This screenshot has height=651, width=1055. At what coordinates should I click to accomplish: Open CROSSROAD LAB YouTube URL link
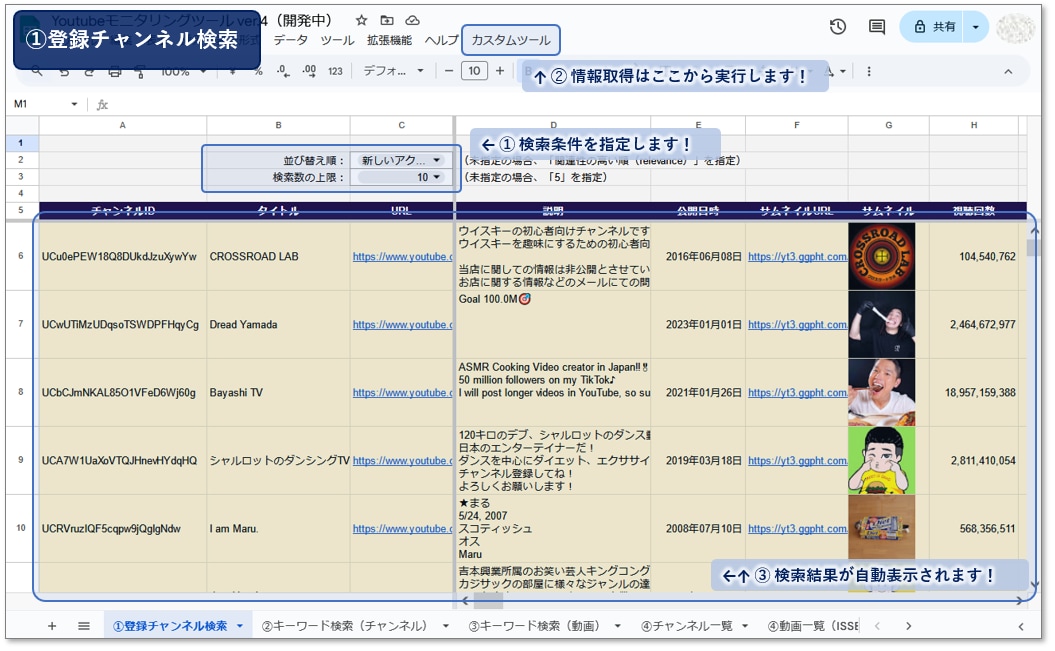[x=402, y=256]
